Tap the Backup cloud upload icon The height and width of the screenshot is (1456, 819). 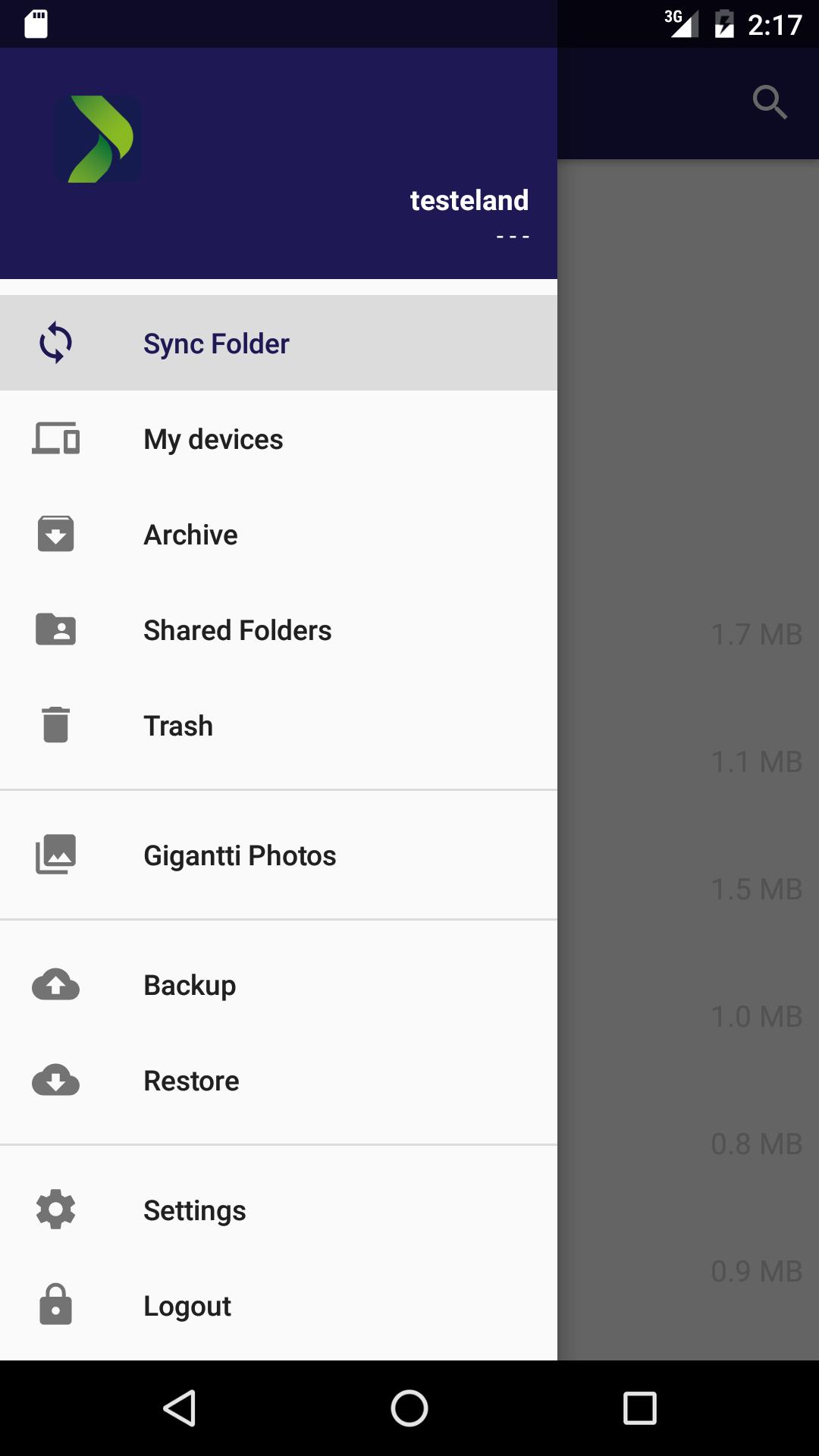point(55,984)
